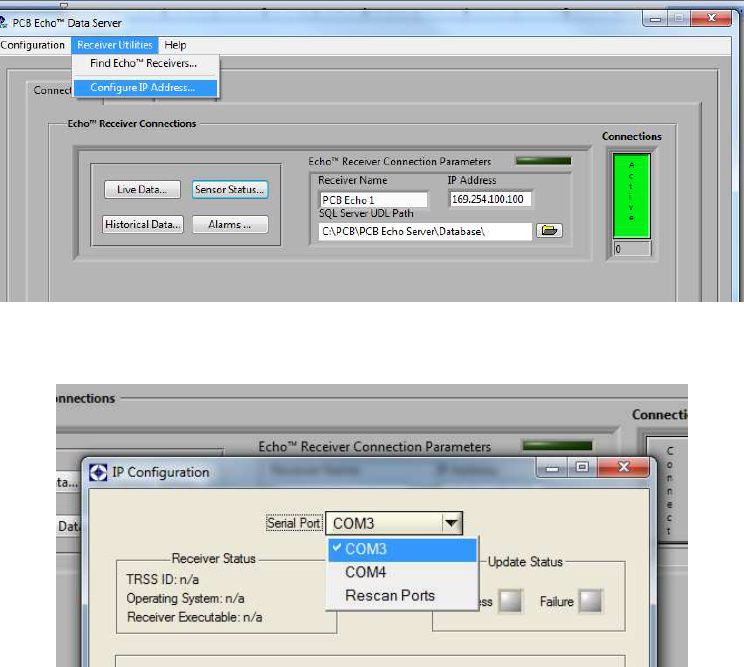Click the Alarms button
744x667 pixels.
point(230,224)
